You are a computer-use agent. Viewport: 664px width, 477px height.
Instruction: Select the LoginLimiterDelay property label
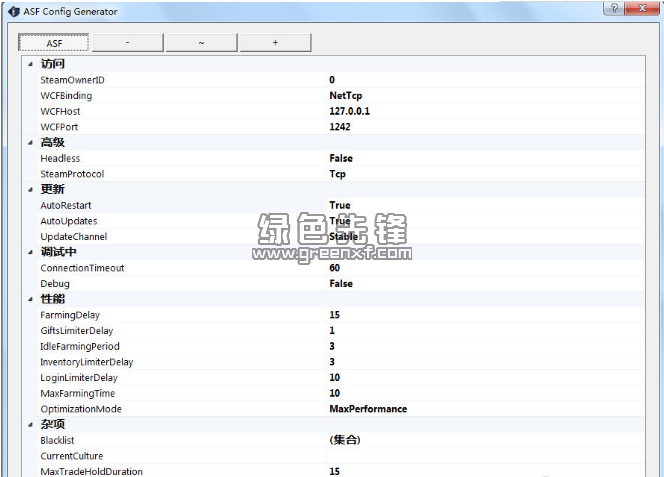pyautogui.click(x=79, y=378)
